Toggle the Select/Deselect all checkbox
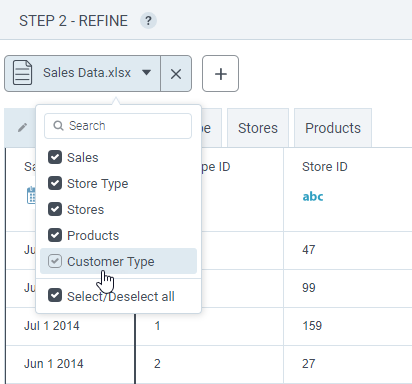 55,295
